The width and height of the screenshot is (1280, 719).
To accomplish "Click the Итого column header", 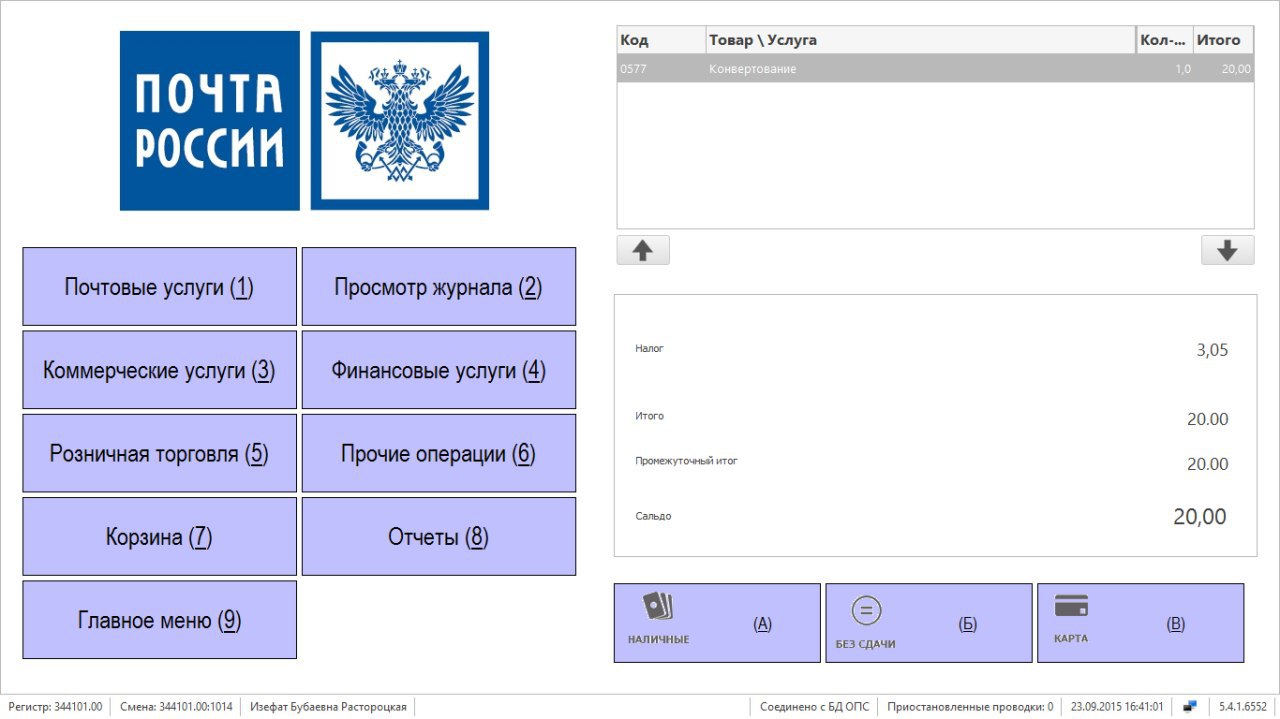I will pos(1223,40).
